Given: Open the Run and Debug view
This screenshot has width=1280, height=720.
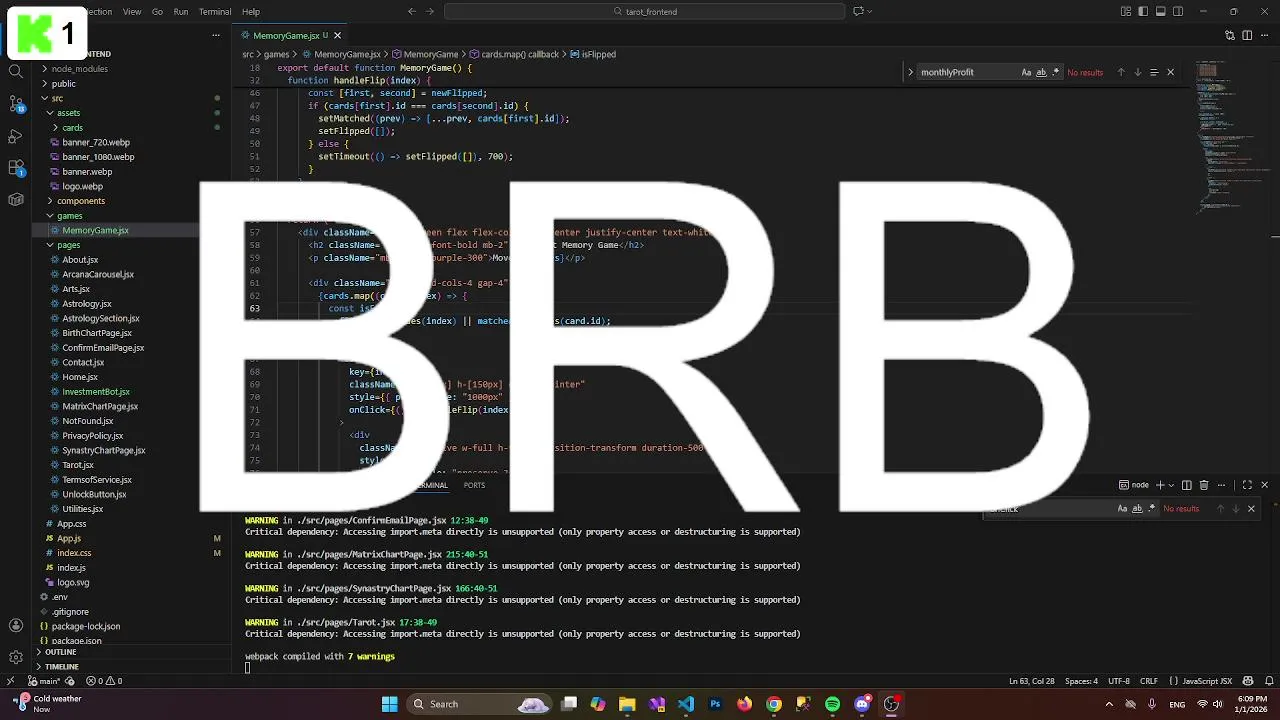Looking at the screenshot, I should coord(16,135).
